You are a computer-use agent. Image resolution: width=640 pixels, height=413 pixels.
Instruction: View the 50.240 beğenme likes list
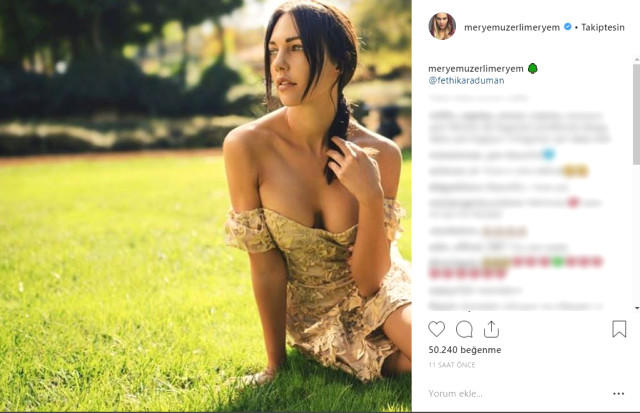pyautogui.click(x=465, y=350)
